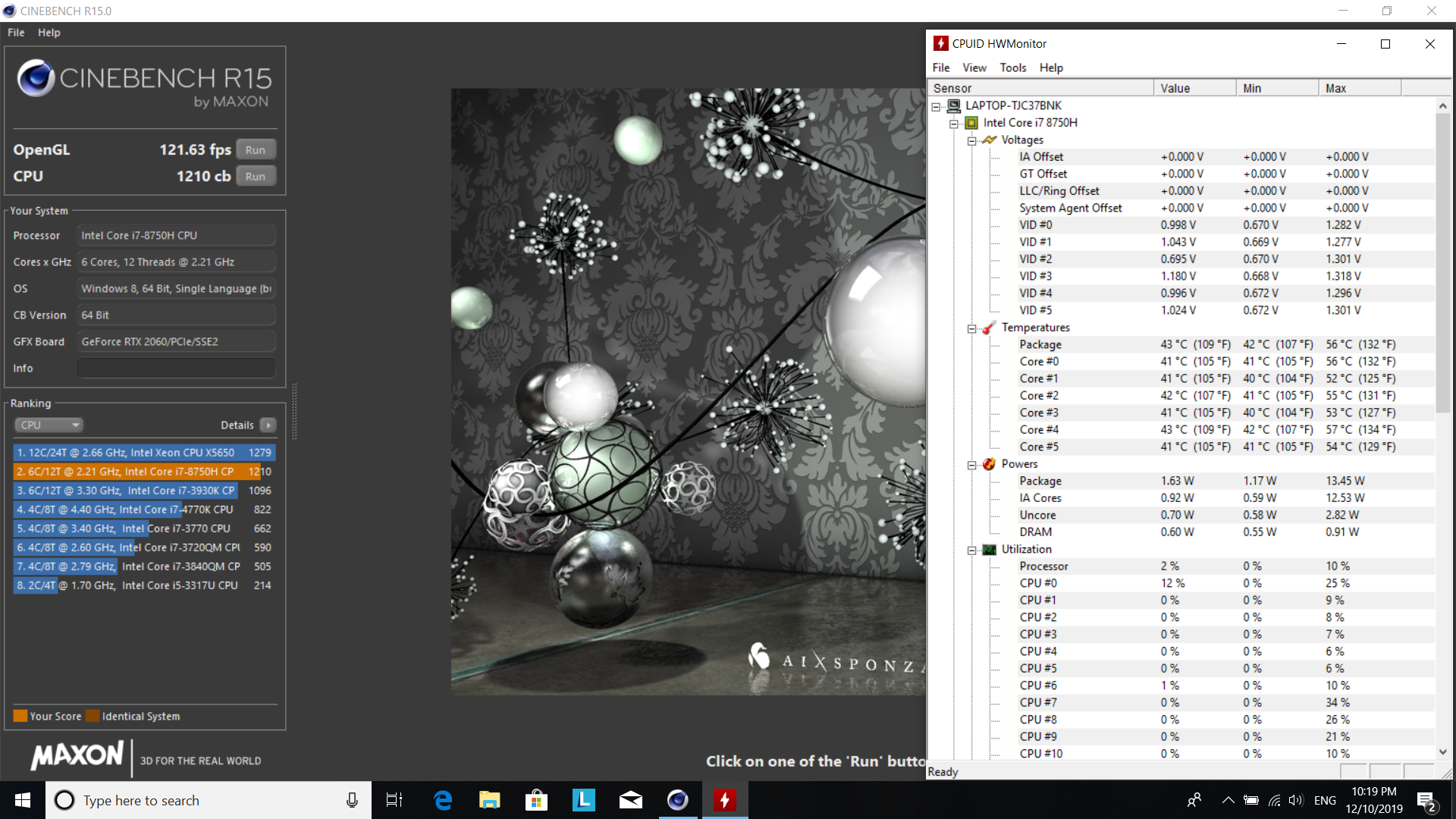
Task: Select the i7-4770K ranking row
Action: (x=144, y=510)
